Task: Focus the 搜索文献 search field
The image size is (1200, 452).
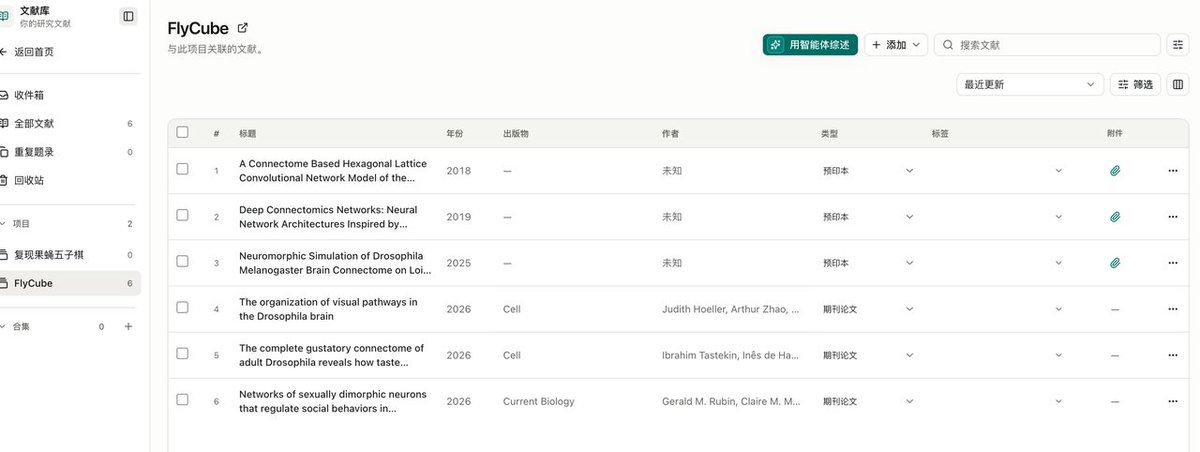Action: click(1047, 45)
